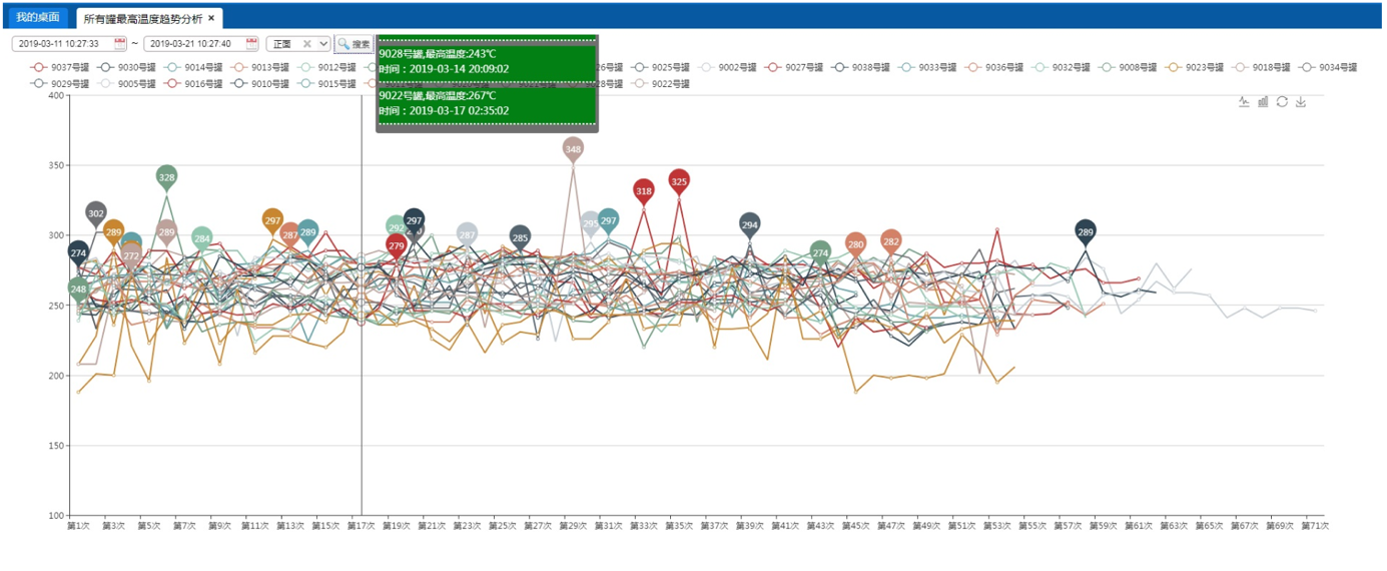
Task: Open calendar picker for end date
Action: point(252,44)
